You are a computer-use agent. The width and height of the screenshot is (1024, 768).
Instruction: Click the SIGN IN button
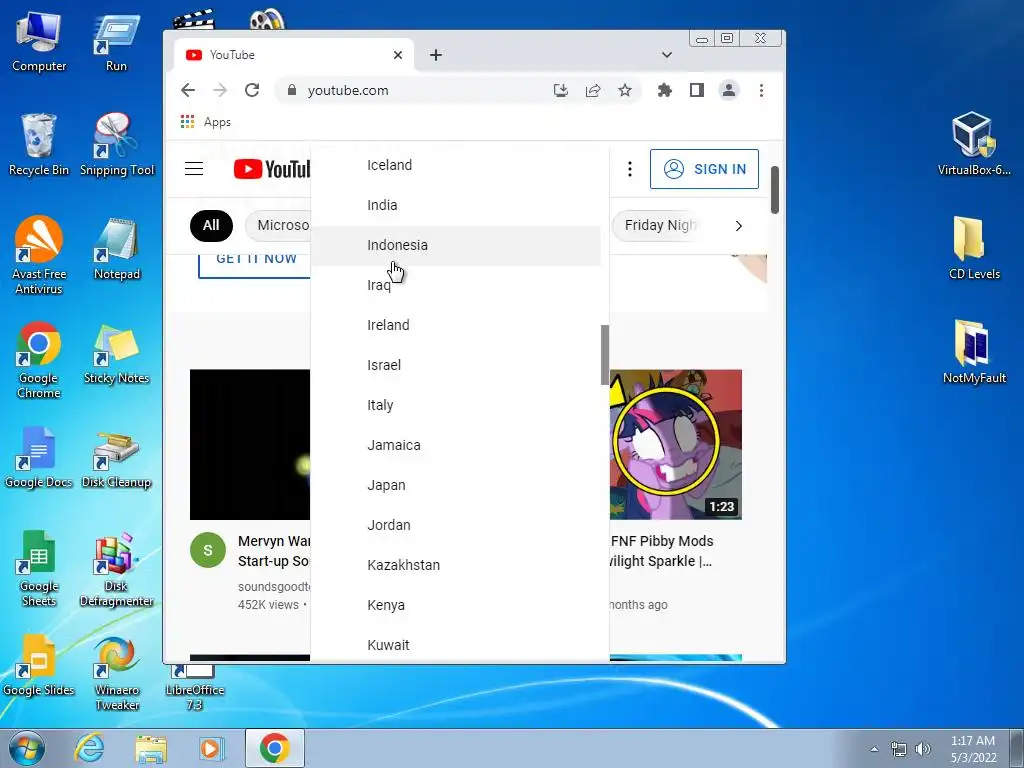coord(704,169)
